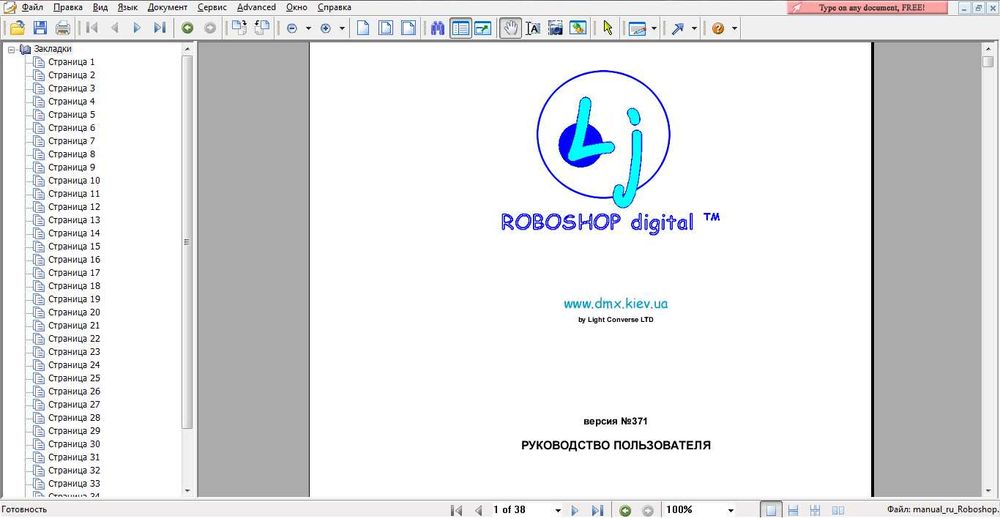Viewport: 1000px width, 518px height.
Task: Open bookmark Страница 12
Action: [x=74, y=207]
